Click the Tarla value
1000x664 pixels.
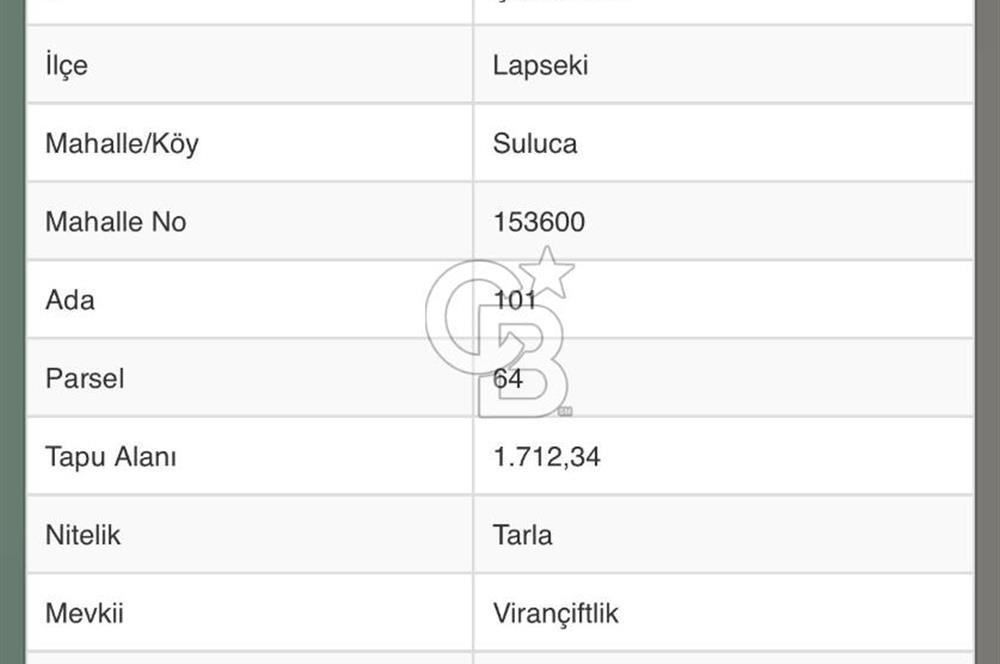[x=522, y=534]
